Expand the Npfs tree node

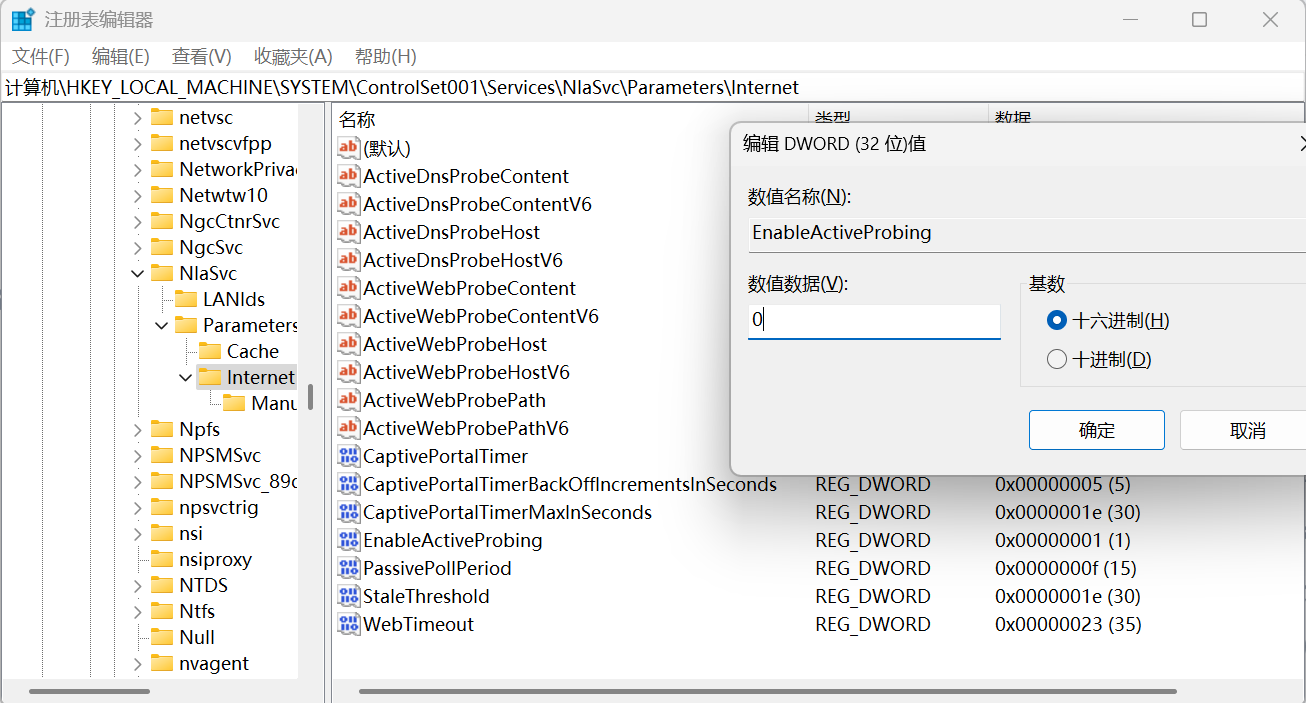point(138,429)
